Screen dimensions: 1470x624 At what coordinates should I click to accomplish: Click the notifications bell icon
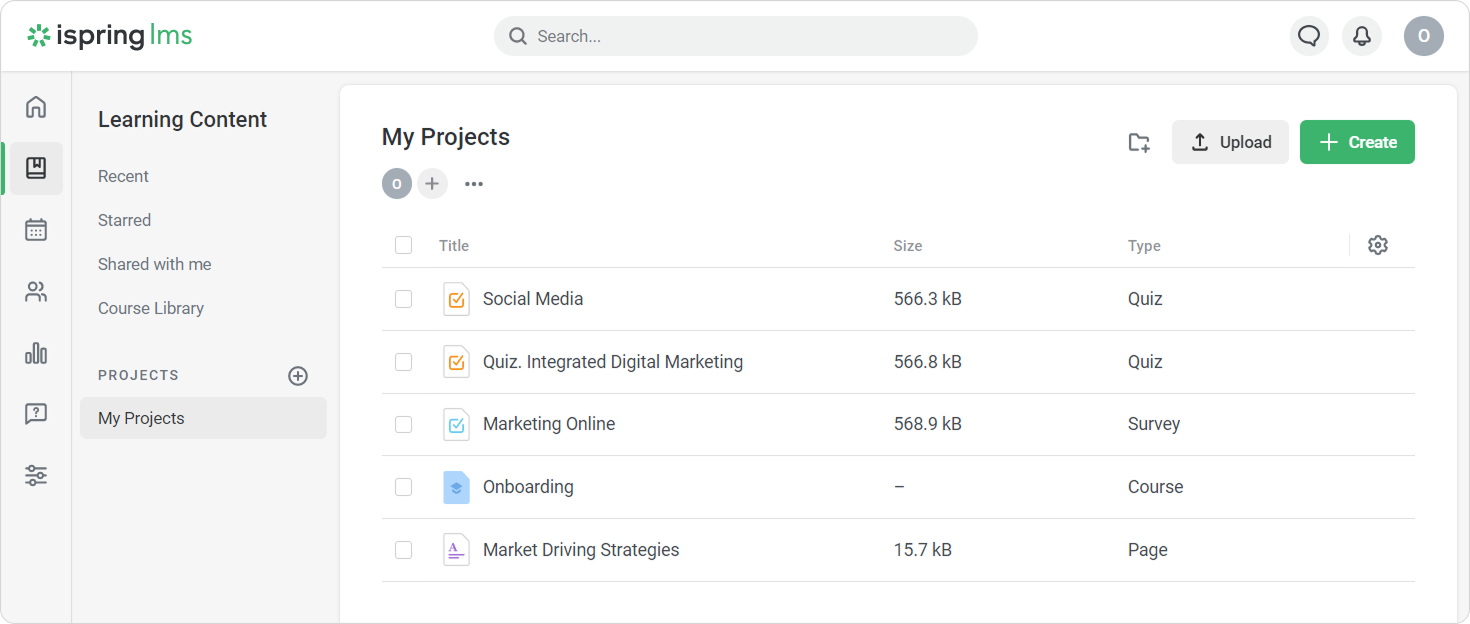pyautogui.click(x=1361, y=36)
